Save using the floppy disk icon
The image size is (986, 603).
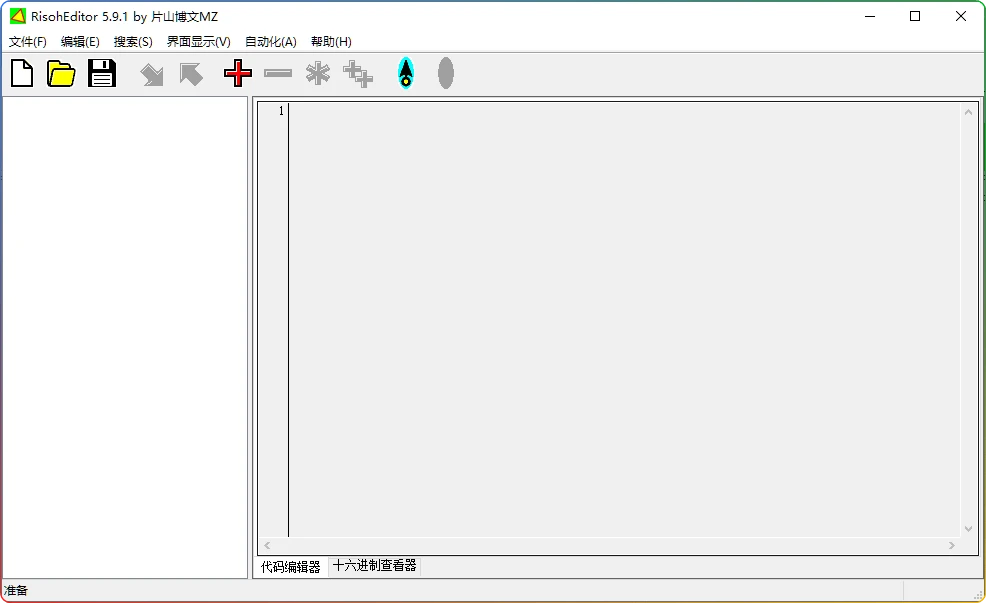tap(102, 73)
